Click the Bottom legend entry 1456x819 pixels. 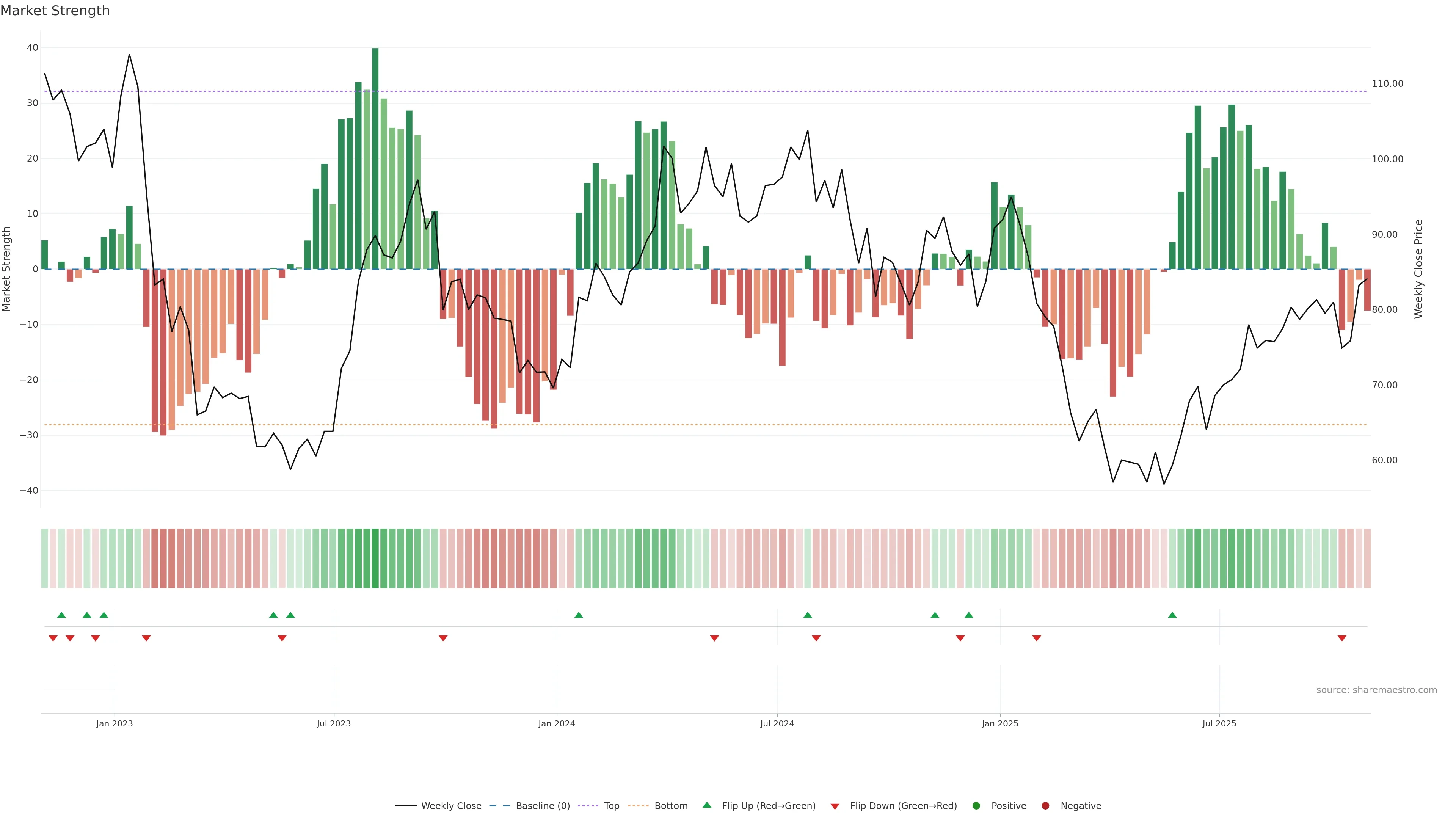pos(659,806)
